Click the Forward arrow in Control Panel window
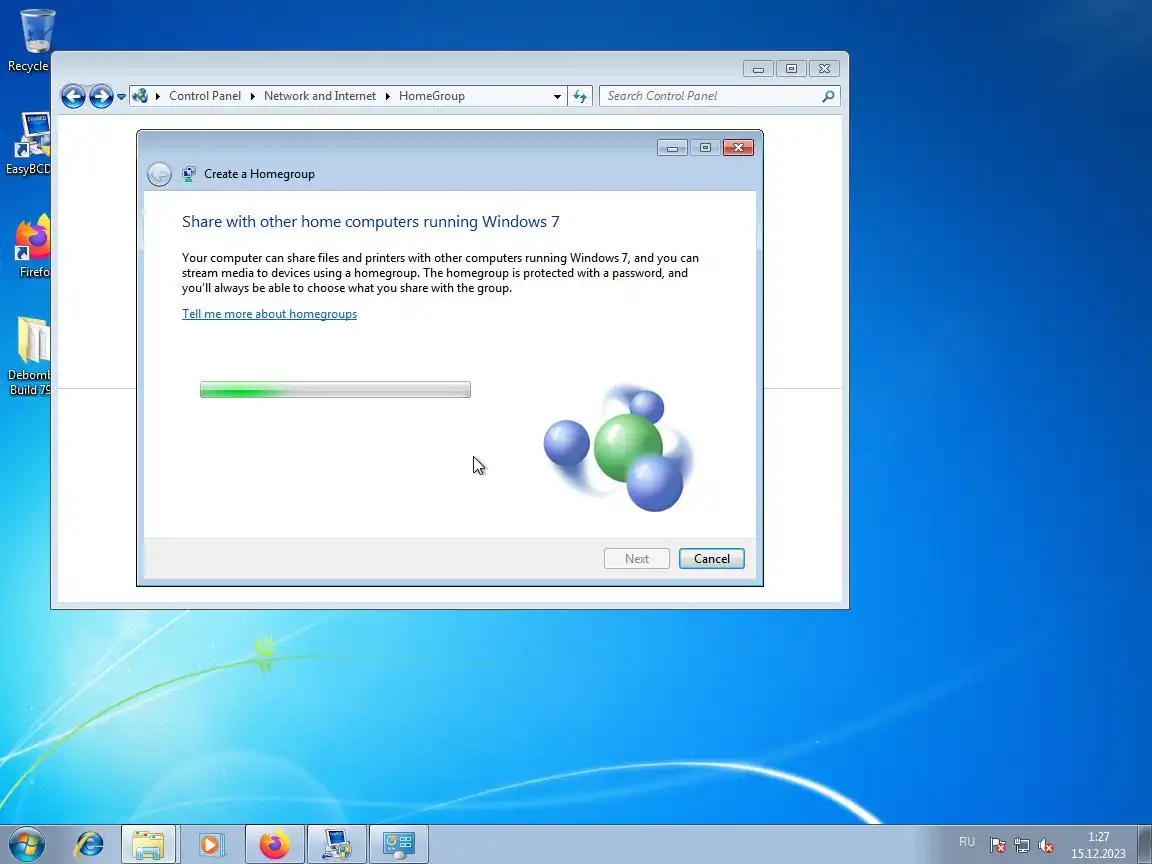Image resolution: width=1152 pixels, height=864 pixels. coord(101,96)
